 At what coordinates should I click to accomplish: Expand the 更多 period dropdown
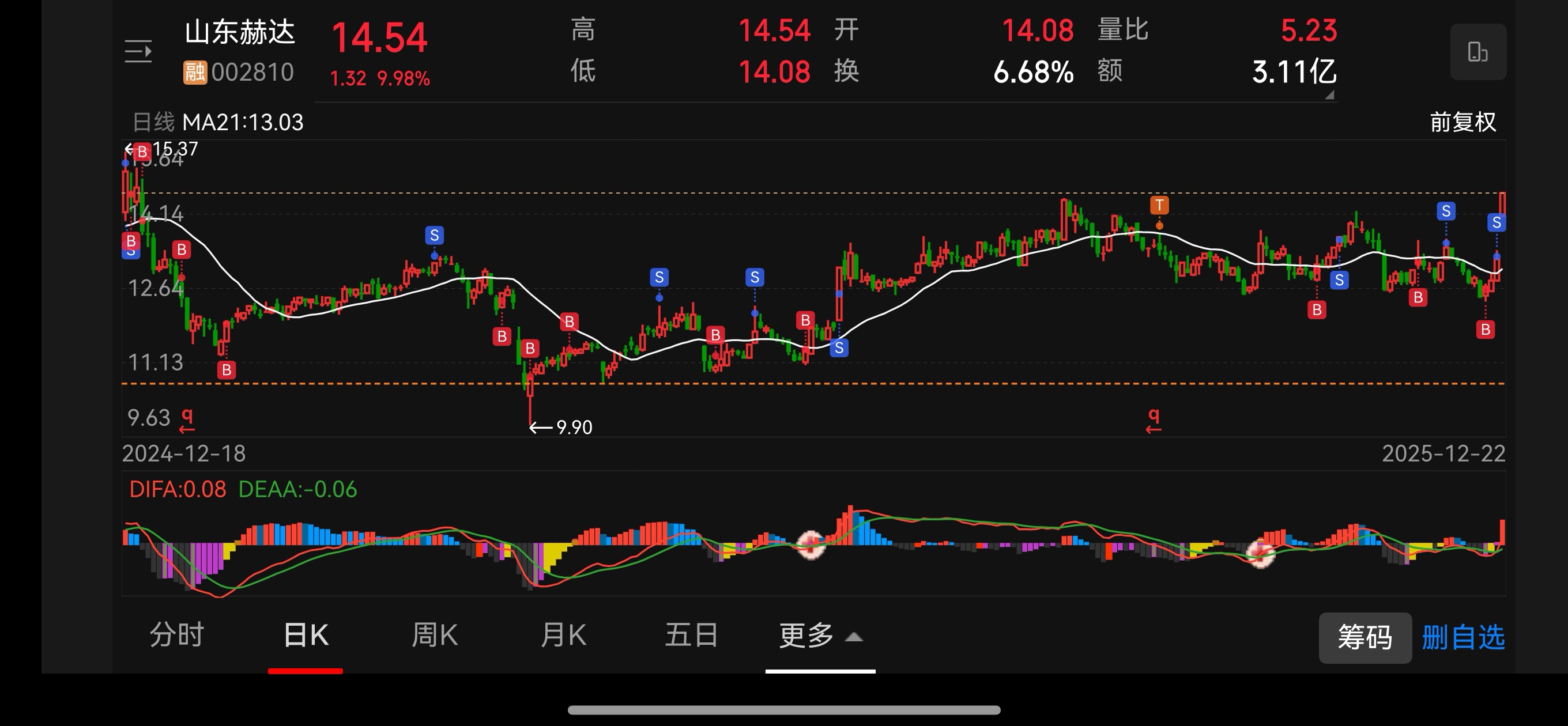(820, 636)
